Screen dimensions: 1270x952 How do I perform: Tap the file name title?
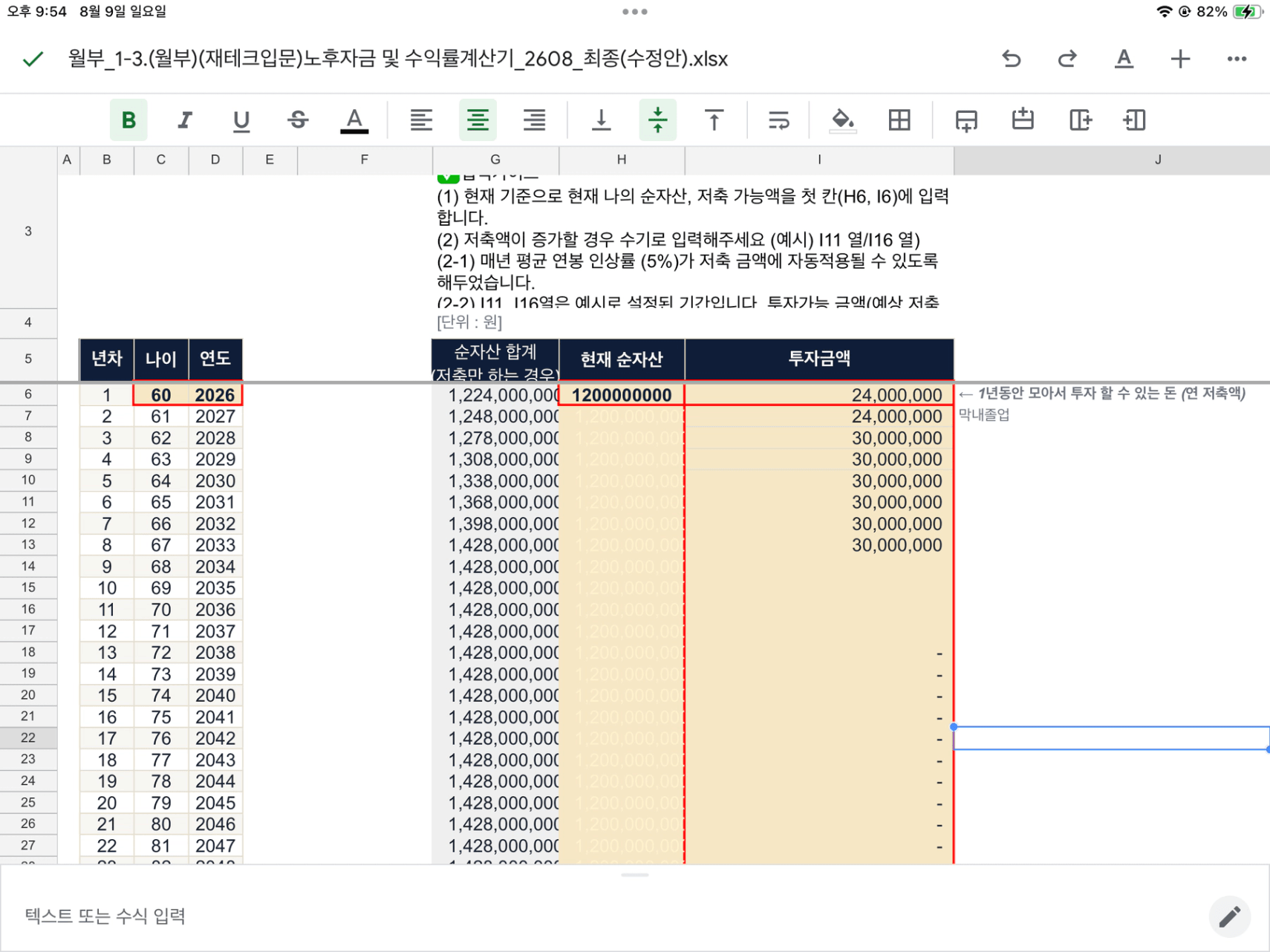(398, 59)
